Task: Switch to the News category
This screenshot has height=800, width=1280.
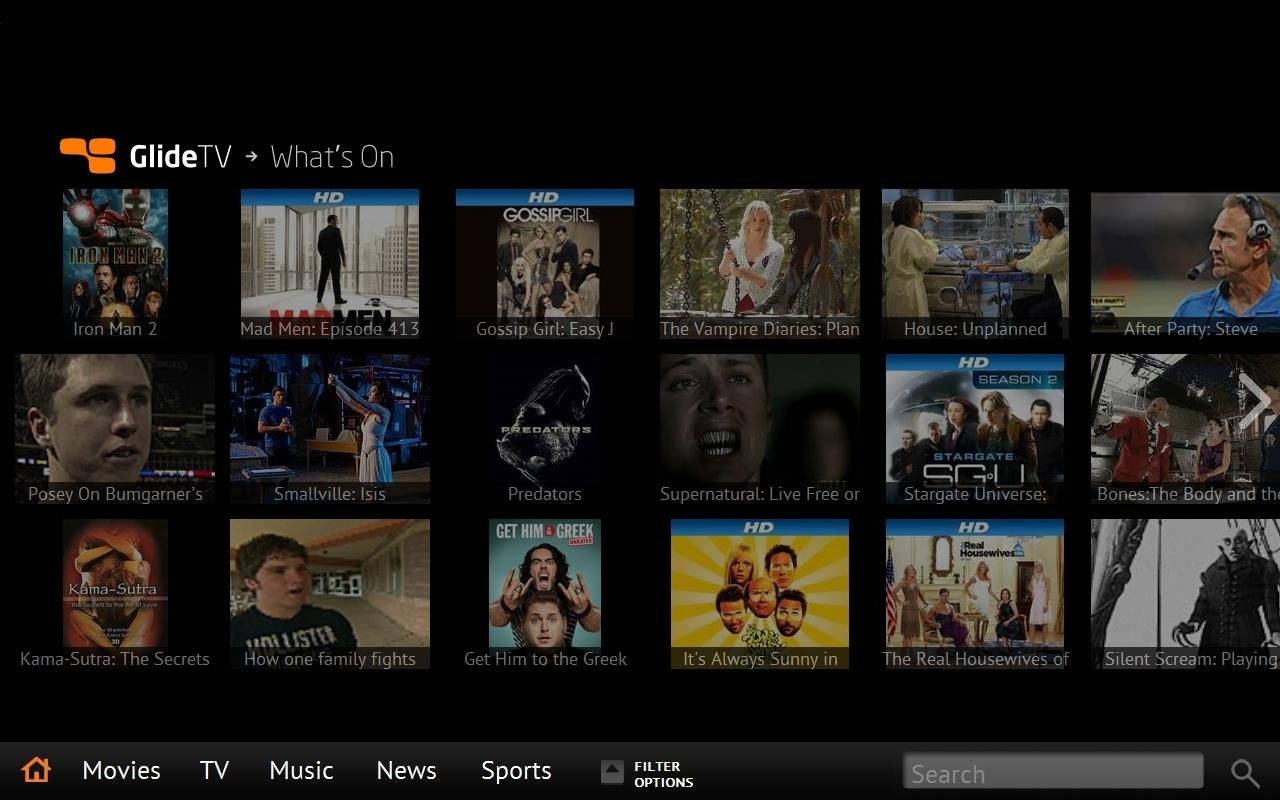Action: [406, 771]
